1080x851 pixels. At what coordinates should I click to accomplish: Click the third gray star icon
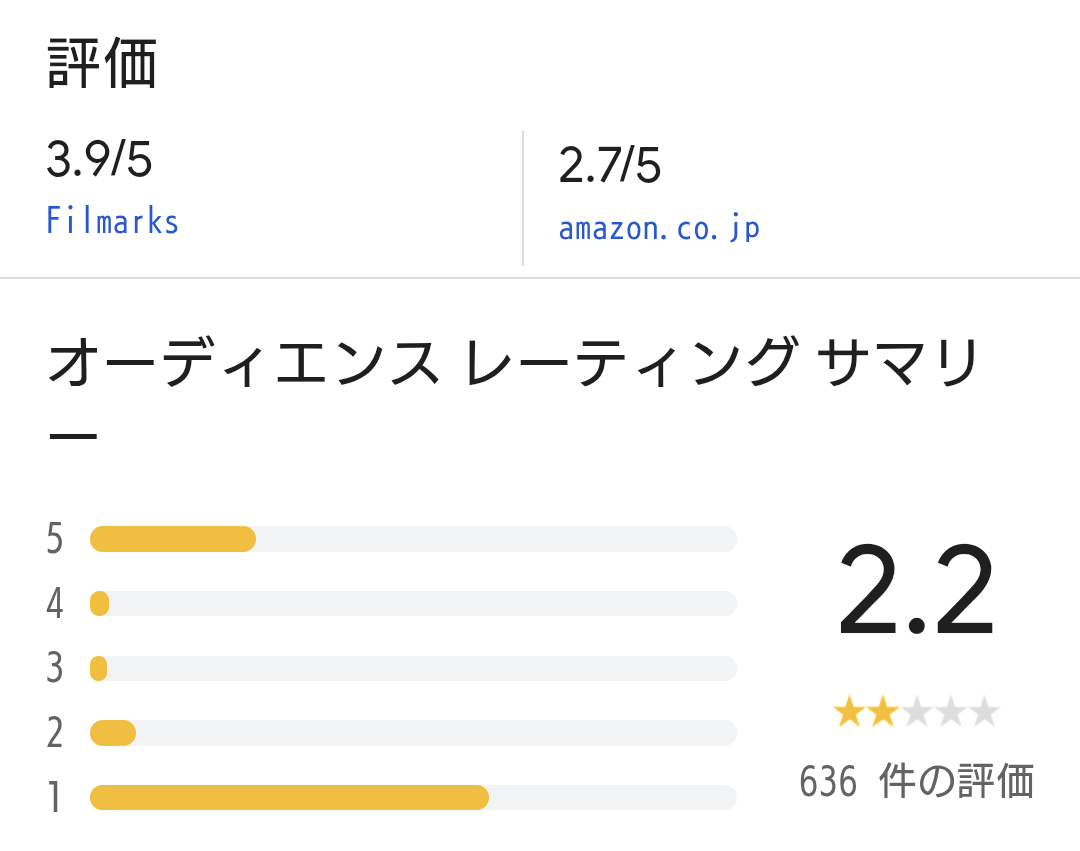[917, 712]
